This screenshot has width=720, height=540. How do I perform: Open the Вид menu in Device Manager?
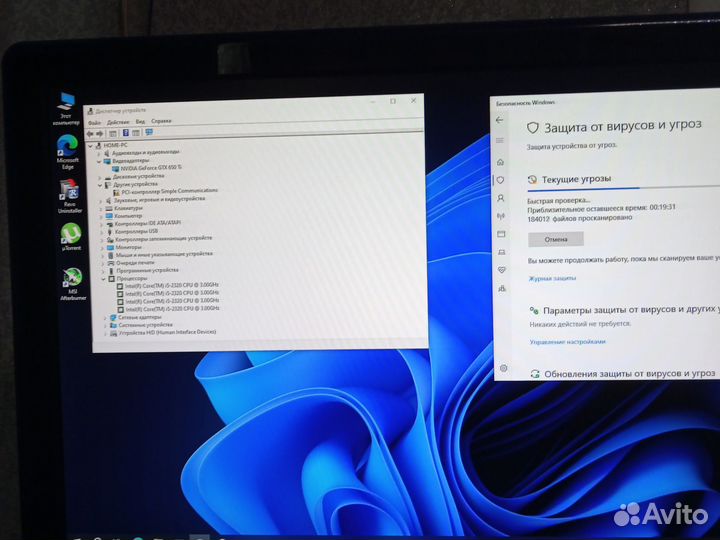[x=140, y=121]
